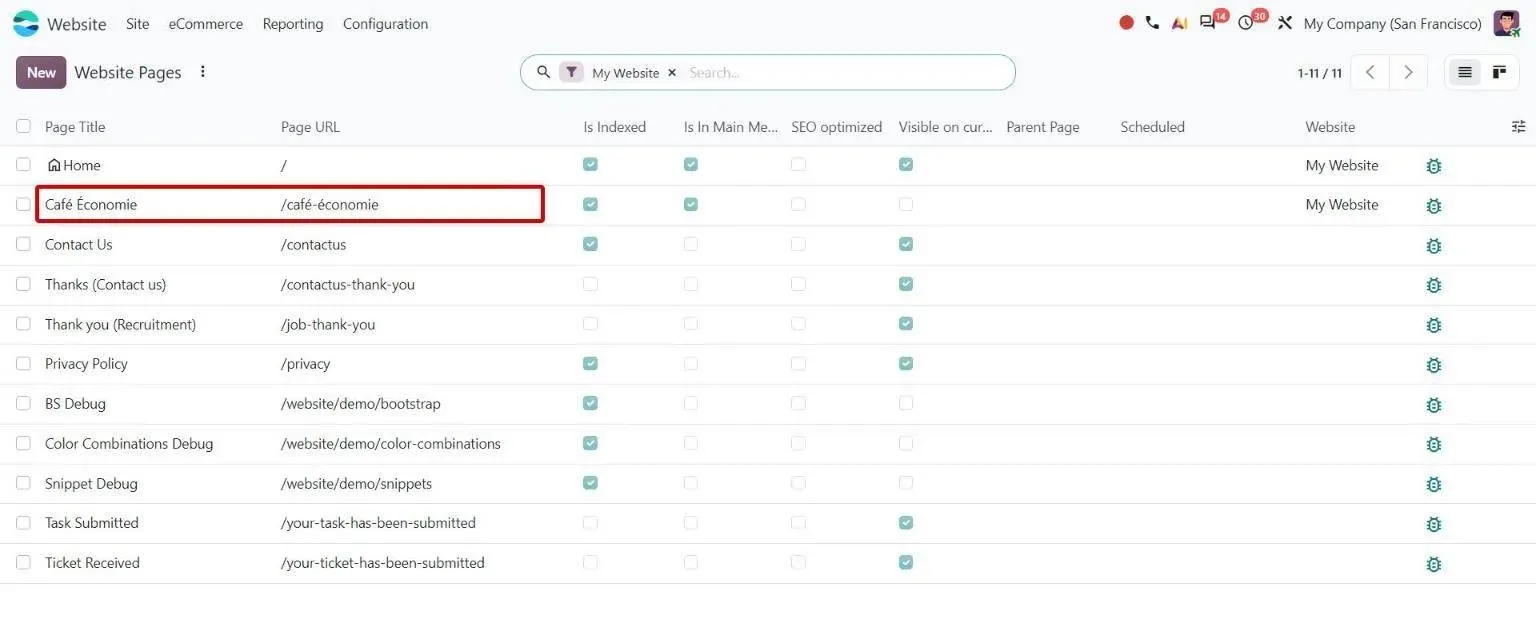Switch to list view
Image resolution: width=1536 pixels, height=639 pixels.
point(1465,72)
